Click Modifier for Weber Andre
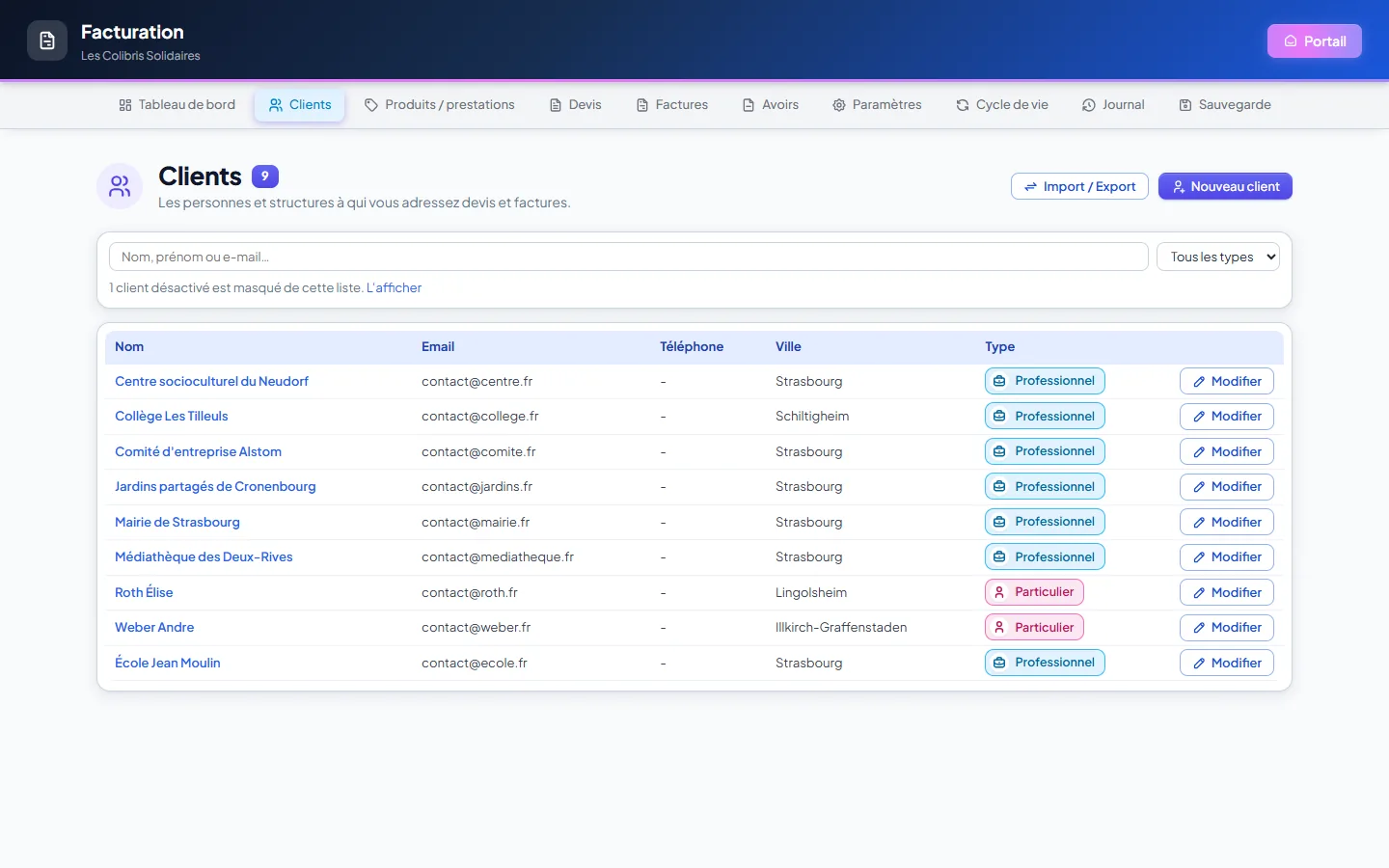Screen dimensions: 1389x868 click(x=1227, y=628)
